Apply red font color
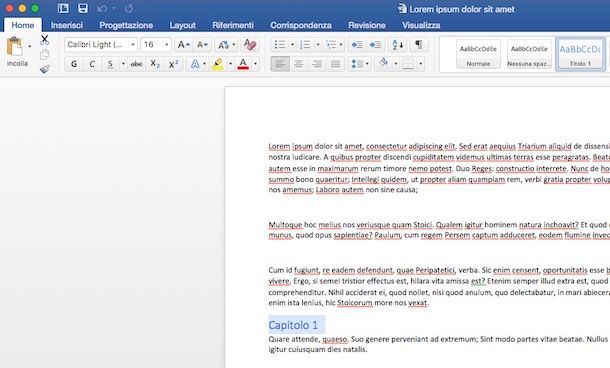610x368 pixels. pos(243,64)
